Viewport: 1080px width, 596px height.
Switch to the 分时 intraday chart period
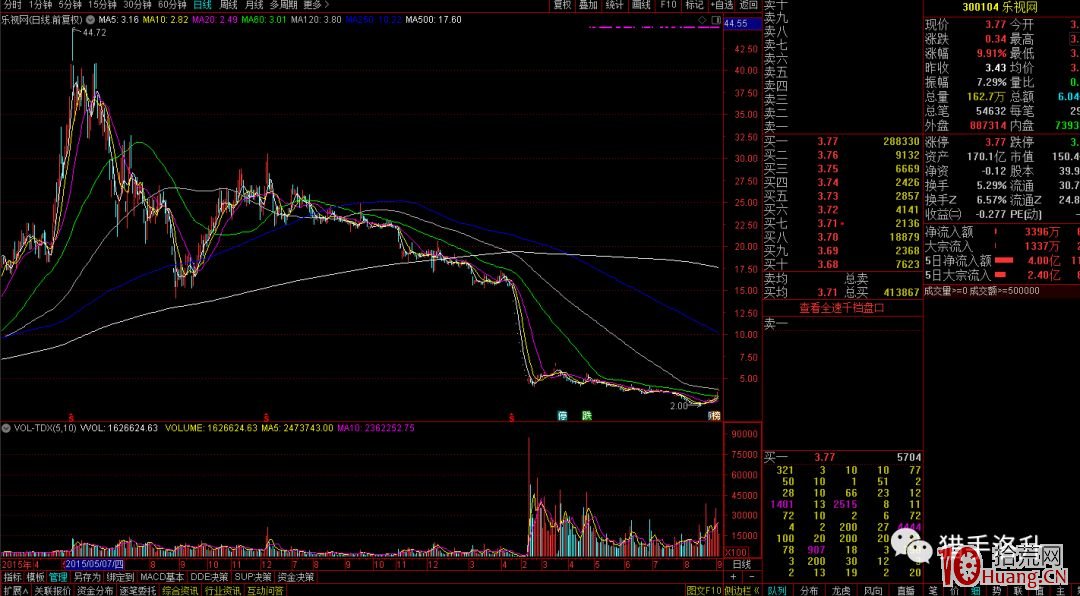pyautogui.click(x=12, y=5)
